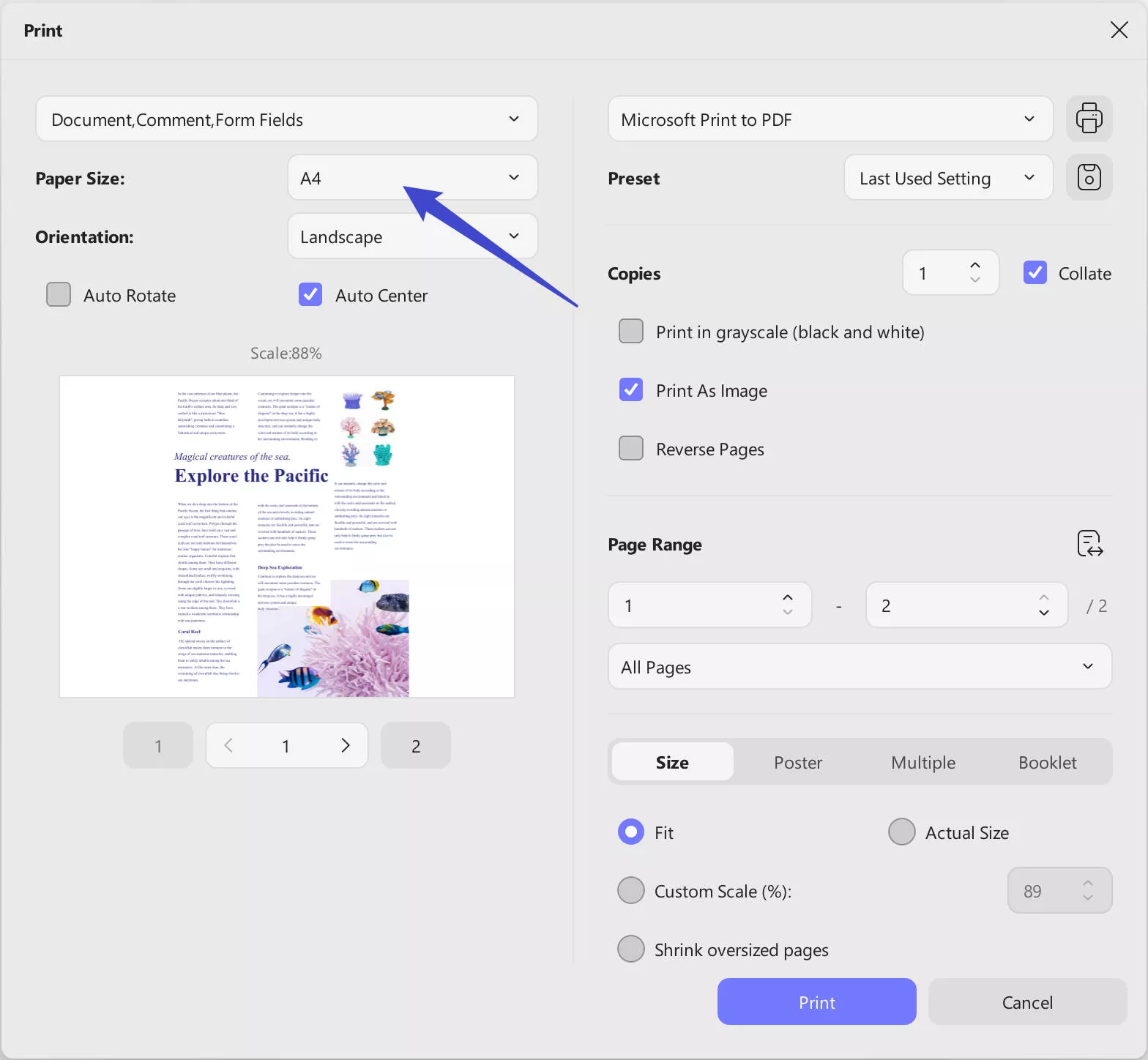Click the document page preview thumbnail

point(287,537)
